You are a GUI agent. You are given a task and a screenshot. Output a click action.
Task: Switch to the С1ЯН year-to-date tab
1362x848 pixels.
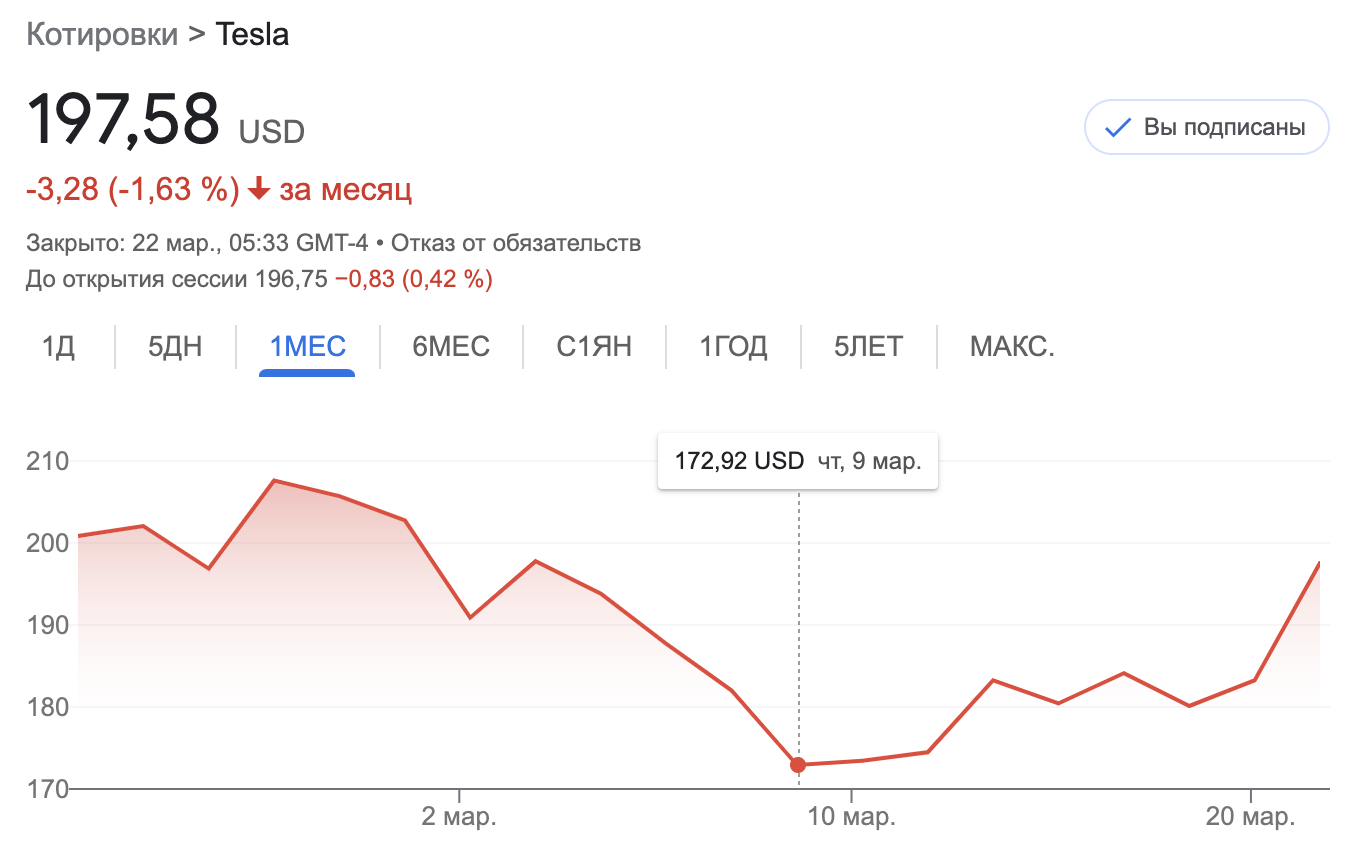[x=594, y=347]
